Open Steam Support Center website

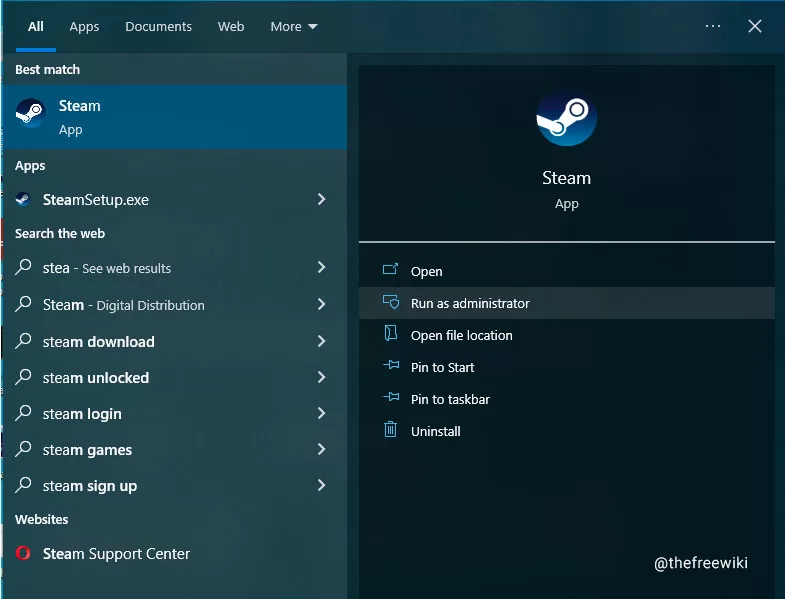(x=116, y=554)
